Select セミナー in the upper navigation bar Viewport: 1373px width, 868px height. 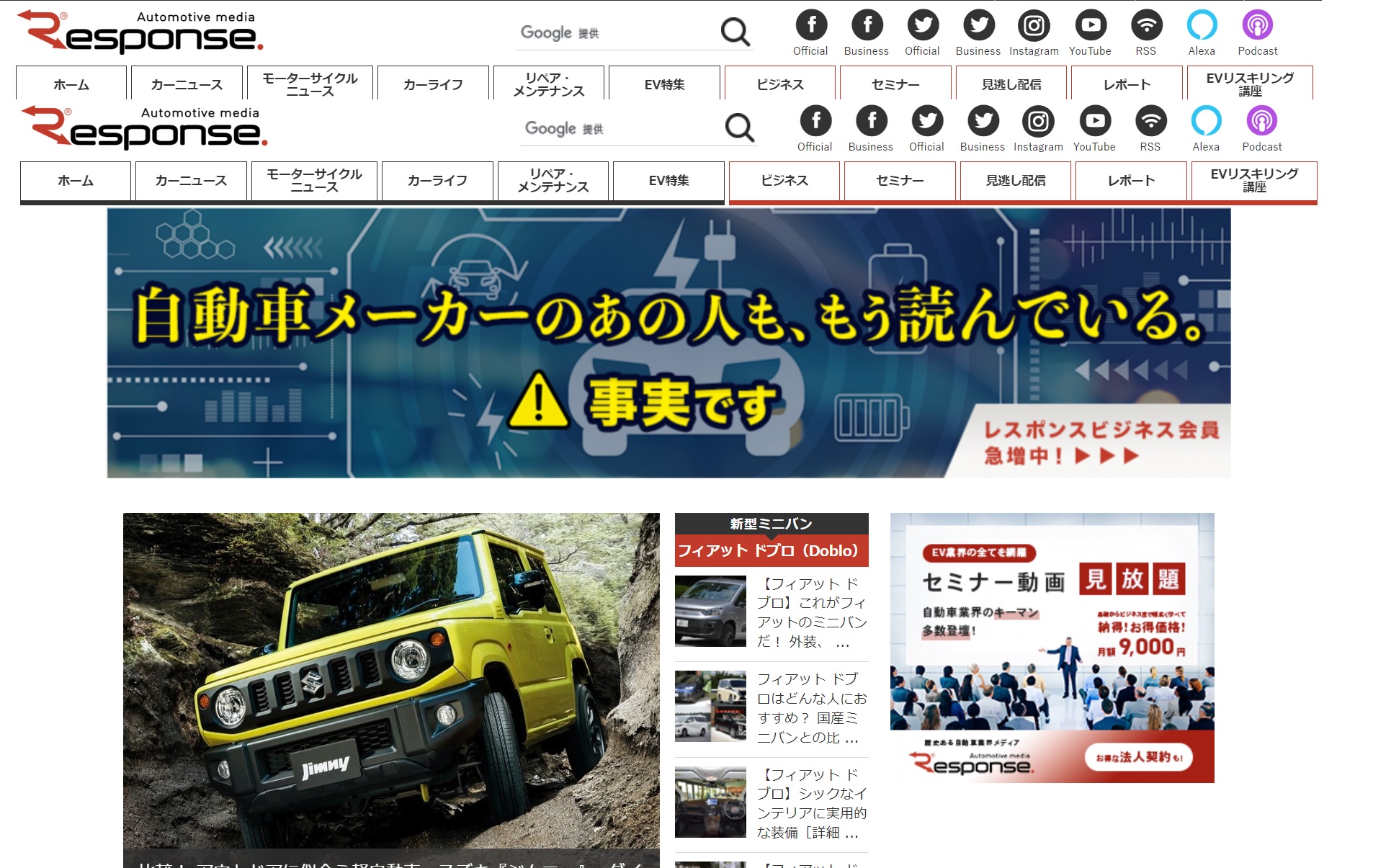tap(895, 84)
